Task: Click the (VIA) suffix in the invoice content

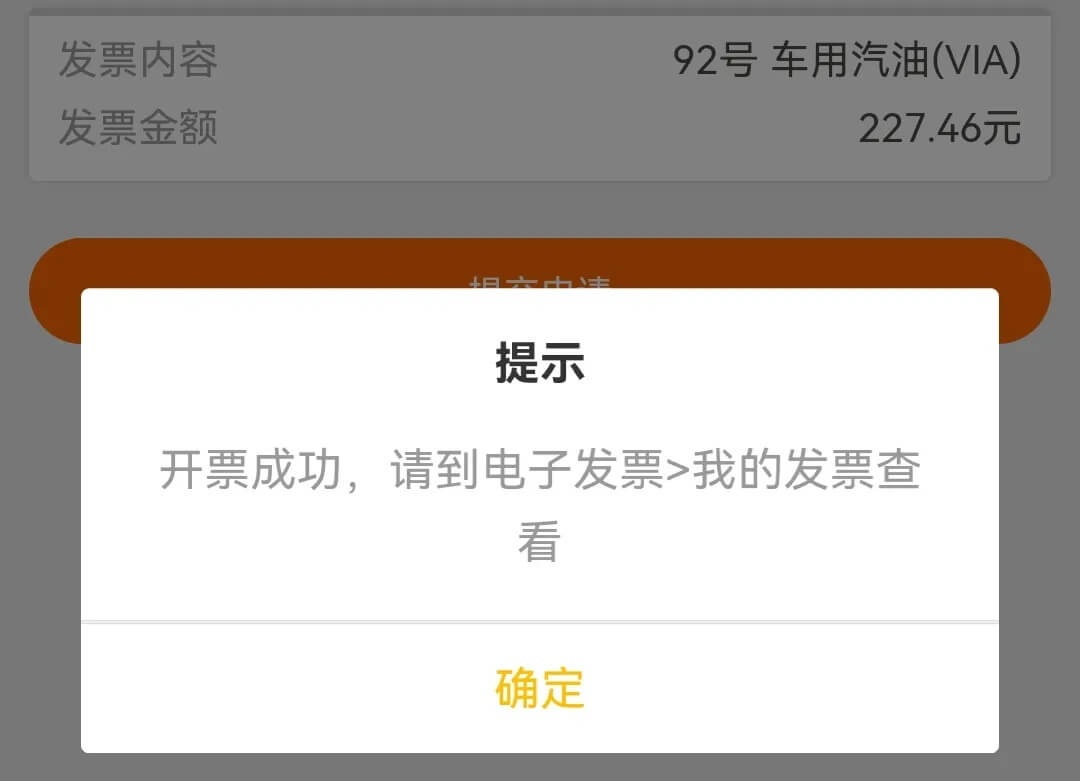Action: pyautogui.click(x=977, y=59)
